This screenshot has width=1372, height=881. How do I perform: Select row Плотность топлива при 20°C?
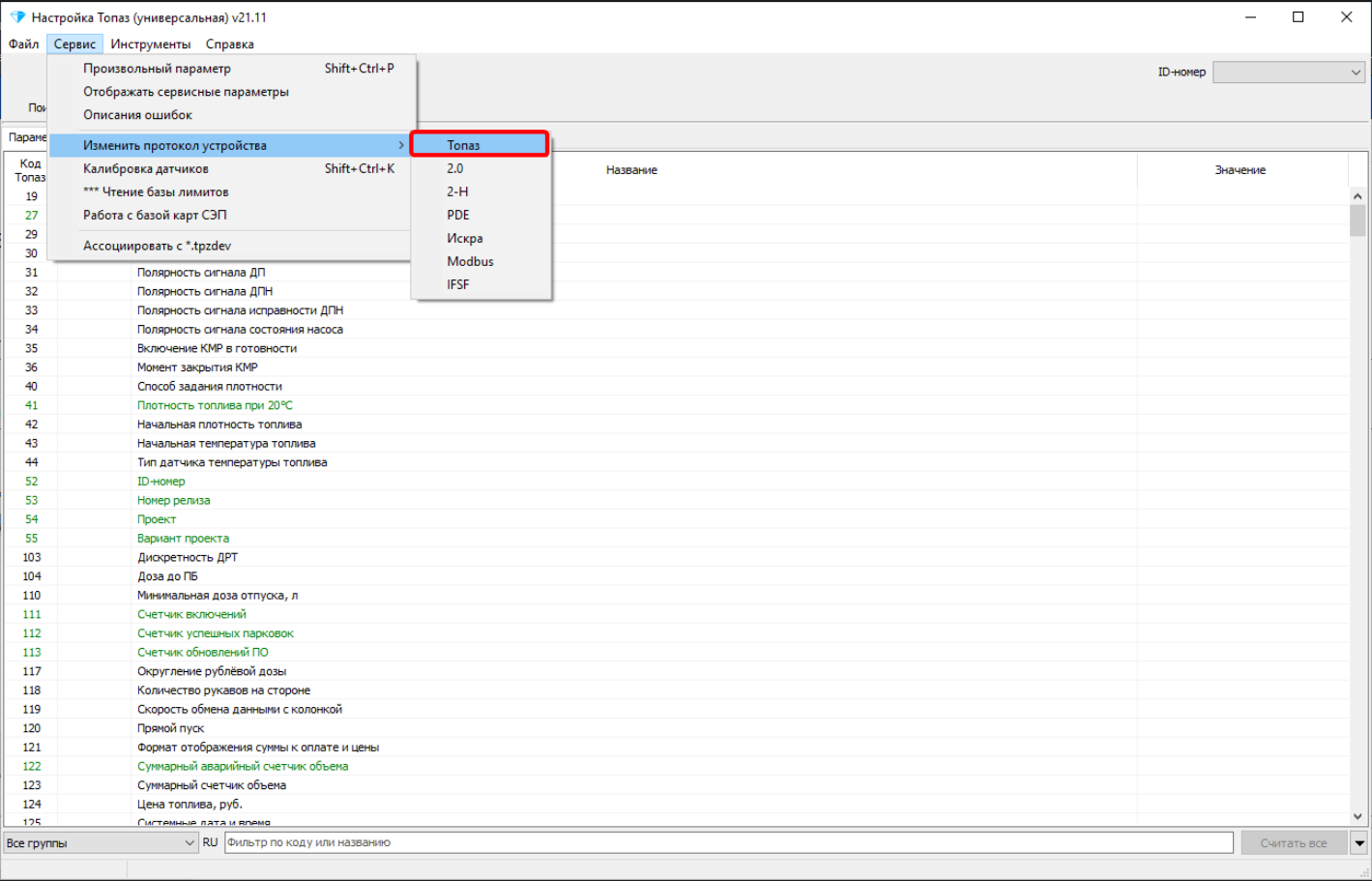click(x=677, y=405)
